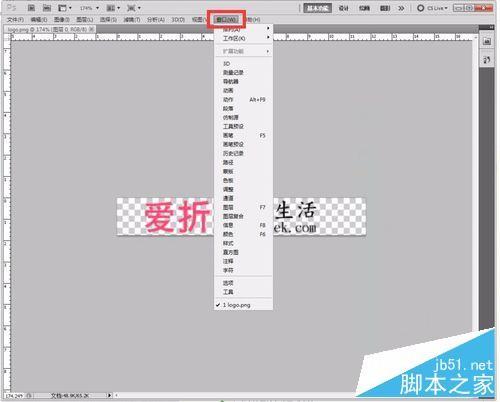The height and width of the screenshot is (402, 500).
Task: Open the Arrange Documents dropdown
Action: pos(113,8)
